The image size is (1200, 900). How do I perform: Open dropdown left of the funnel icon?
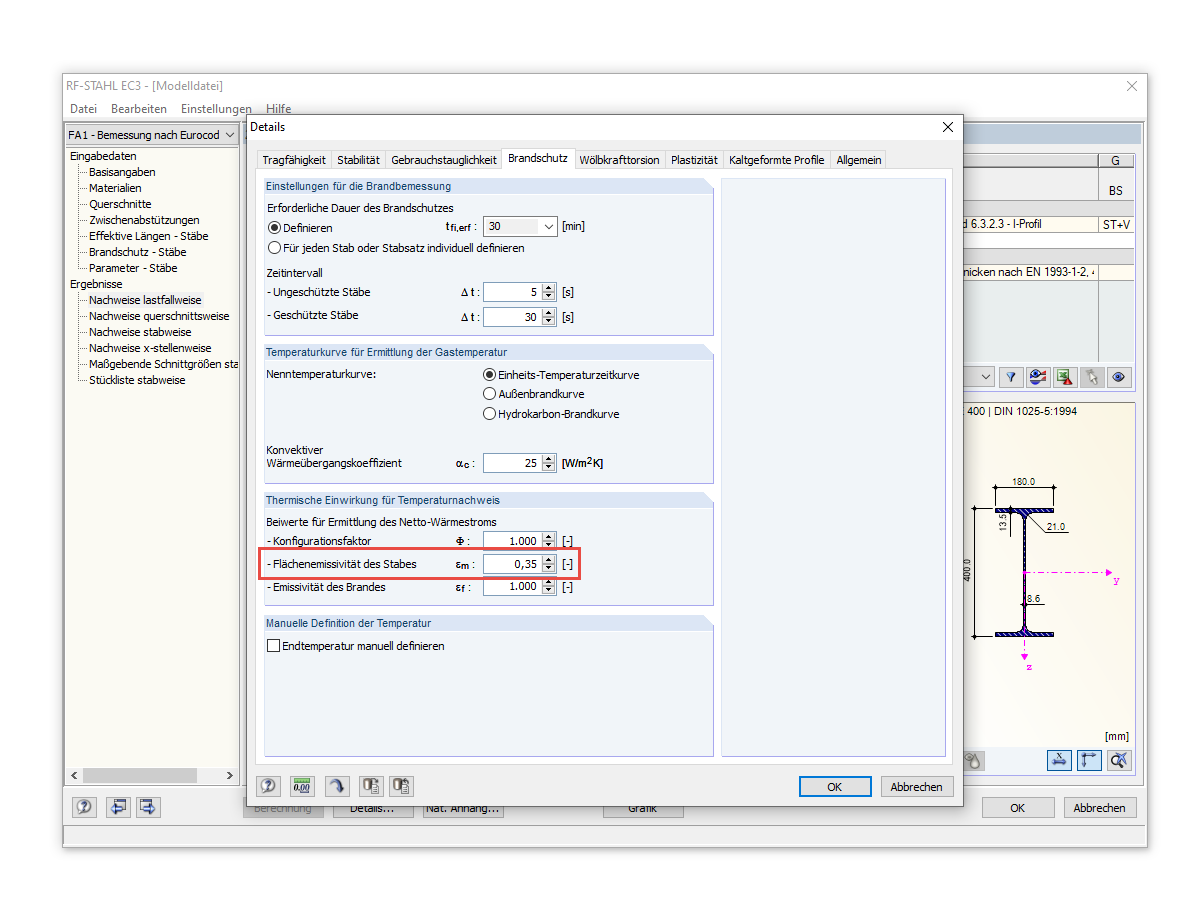pos(986,377)
